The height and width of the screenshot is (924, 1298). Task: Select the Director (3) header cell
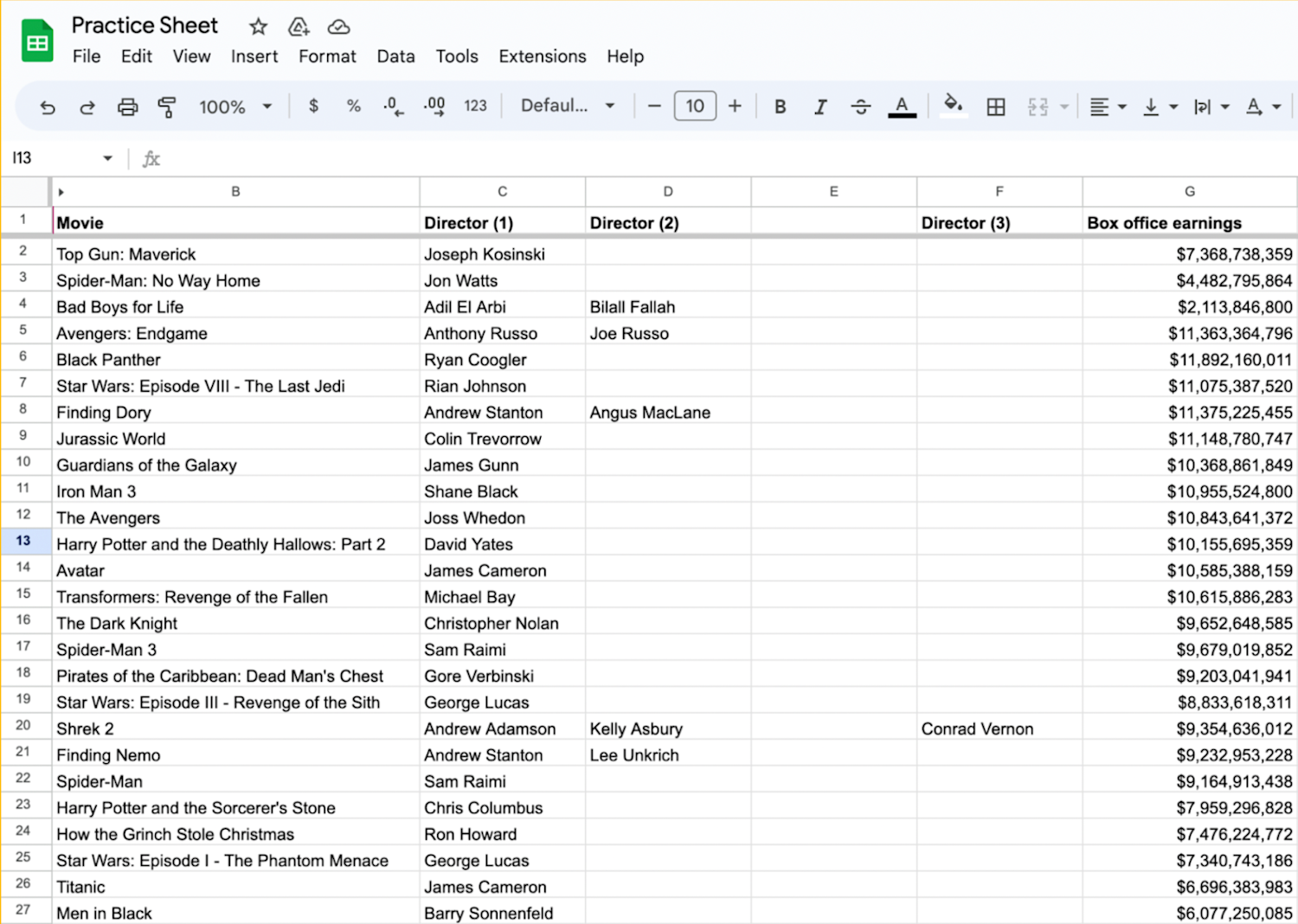[x=999, y=222]
